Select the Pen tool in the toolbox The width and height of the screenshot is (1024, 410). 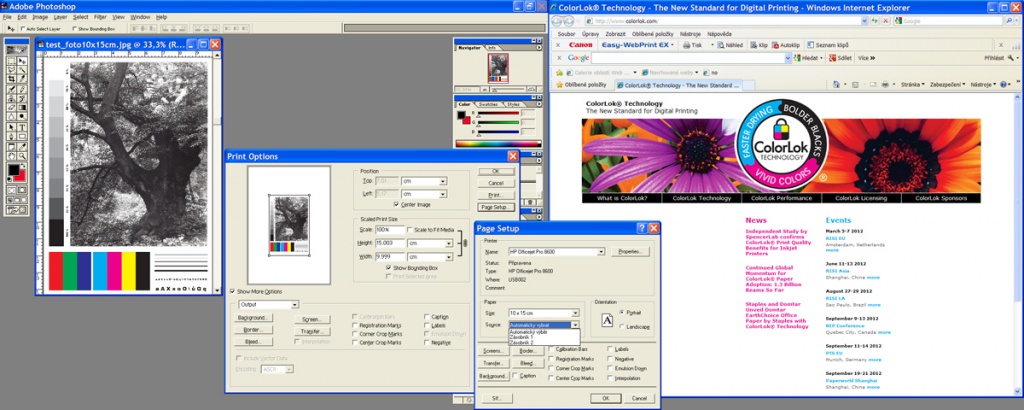coord(12,136)
